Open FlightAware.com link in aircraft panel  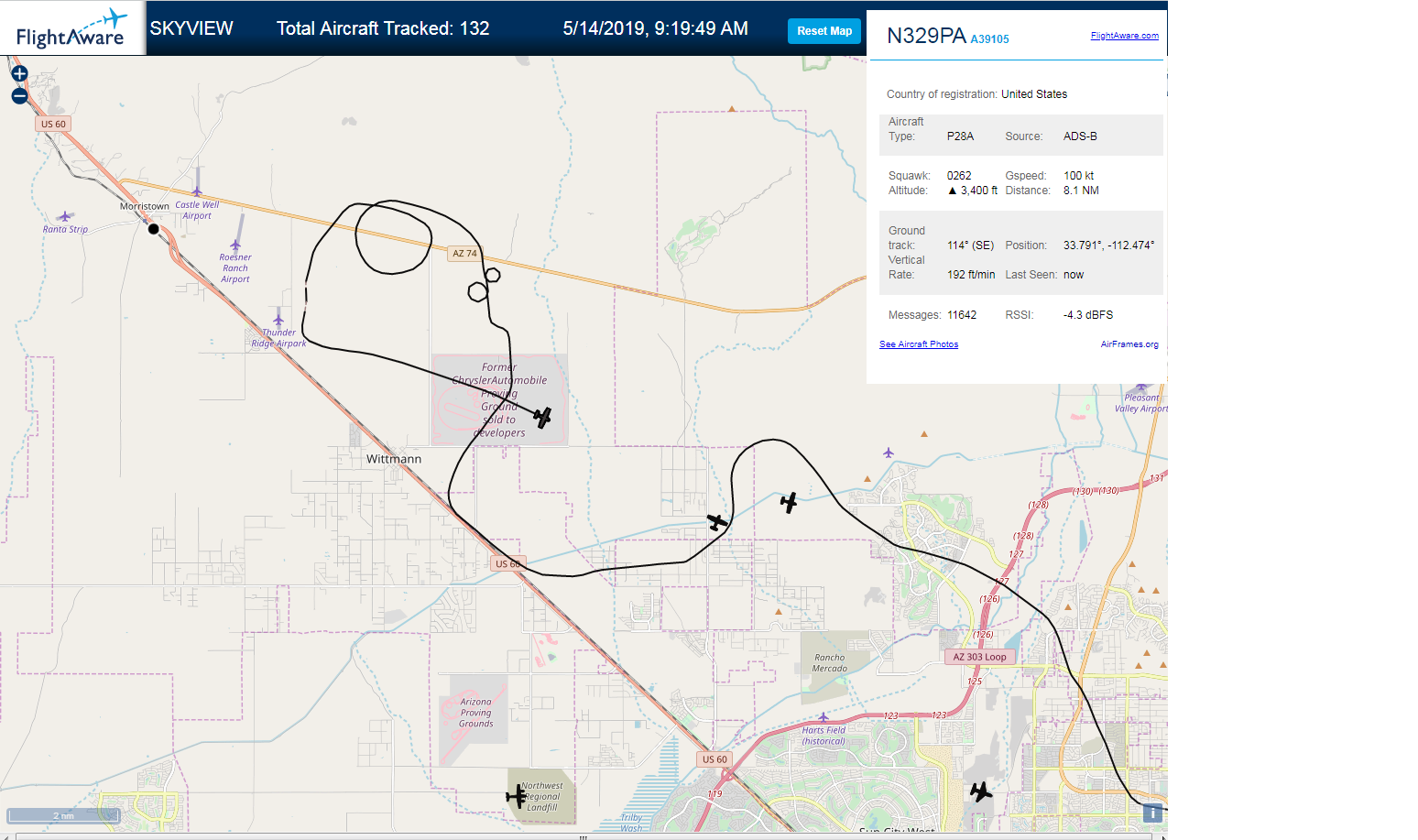[x=1124, y=36]
